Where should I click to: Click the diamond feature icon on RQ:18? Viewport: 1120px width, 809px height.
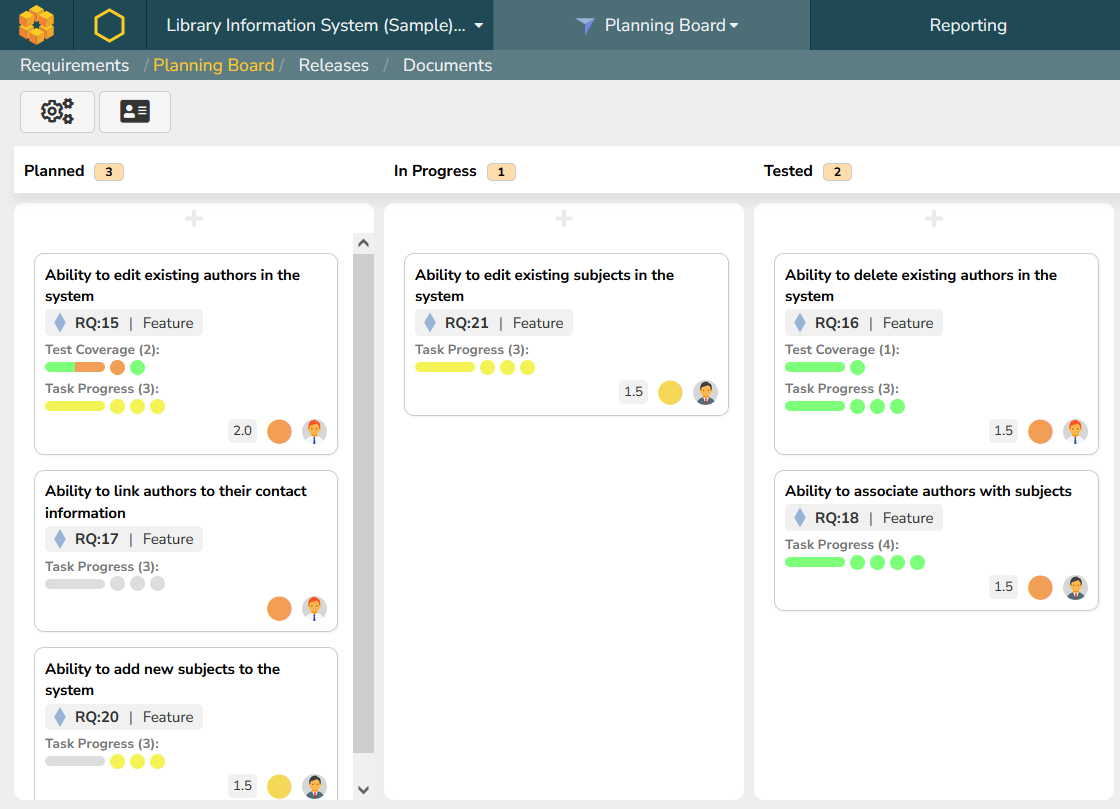click(799, 518)
